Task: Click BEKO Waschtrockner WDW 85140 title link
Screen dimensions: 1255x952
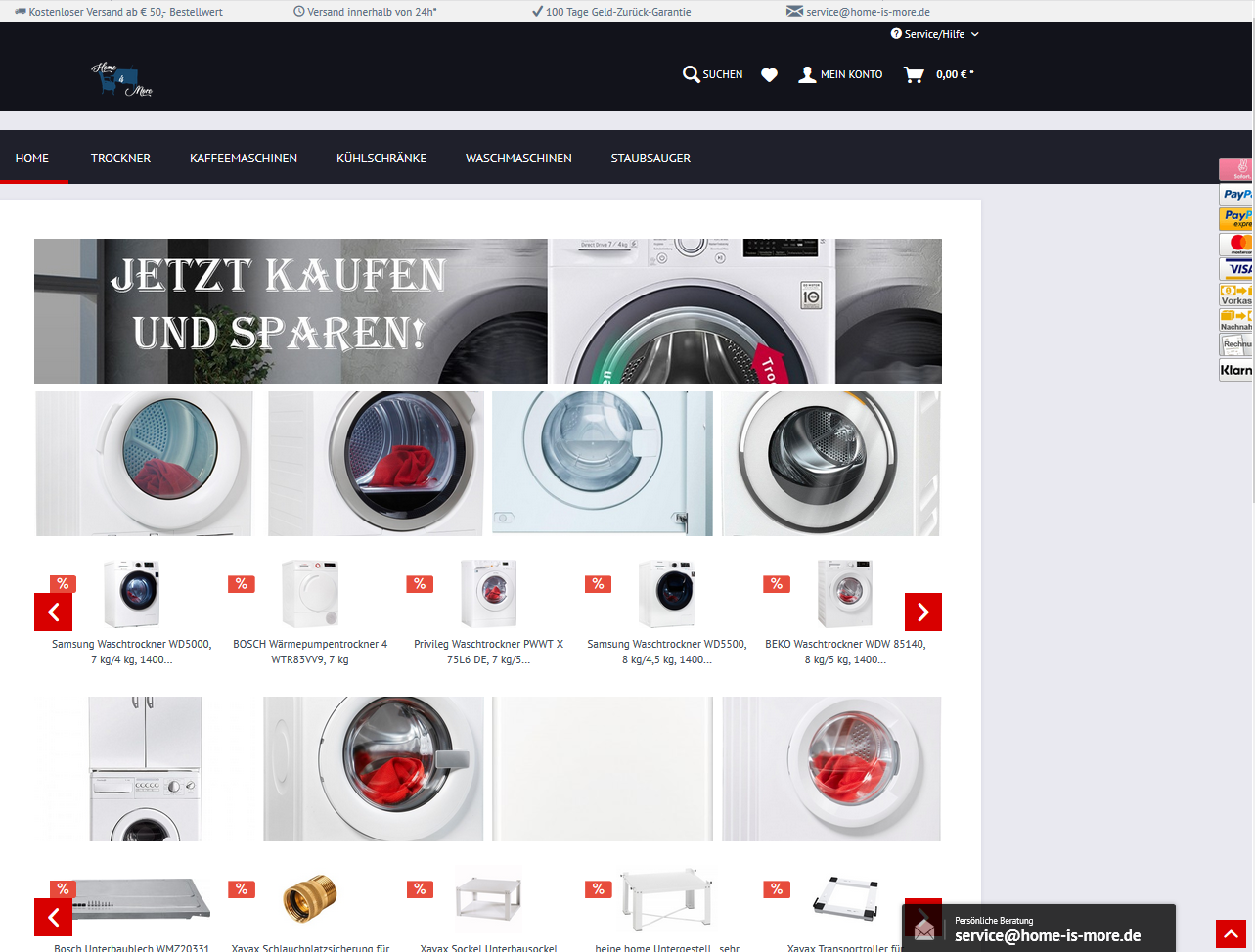Action: (x=845, y=652)
